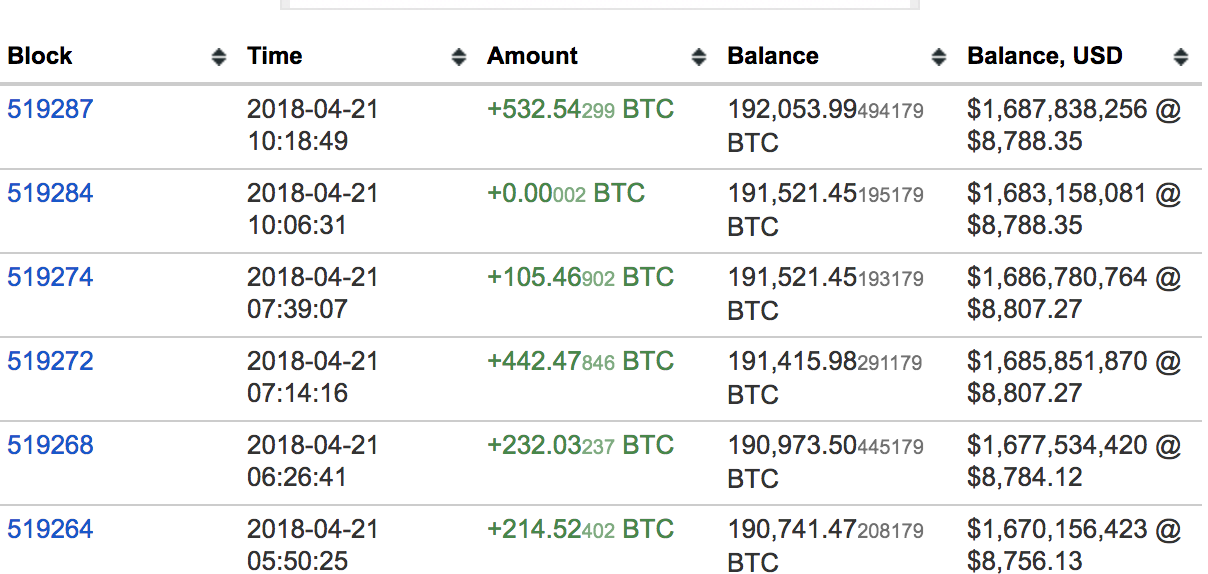Open block 519284 link
Screen dimensions: 1208x574
click(x=50, y=193)
